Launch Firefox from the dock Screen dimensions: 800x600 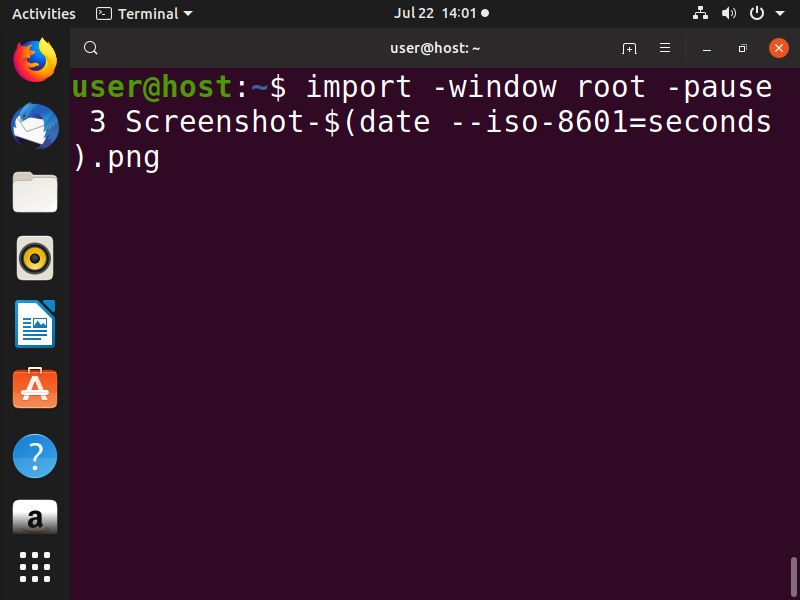click(35, 60)
